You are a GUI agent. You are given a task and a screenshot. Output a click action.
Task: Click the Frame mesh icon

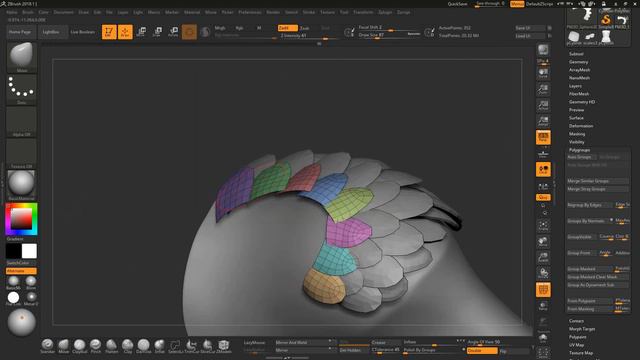click(x=543, y=225)
